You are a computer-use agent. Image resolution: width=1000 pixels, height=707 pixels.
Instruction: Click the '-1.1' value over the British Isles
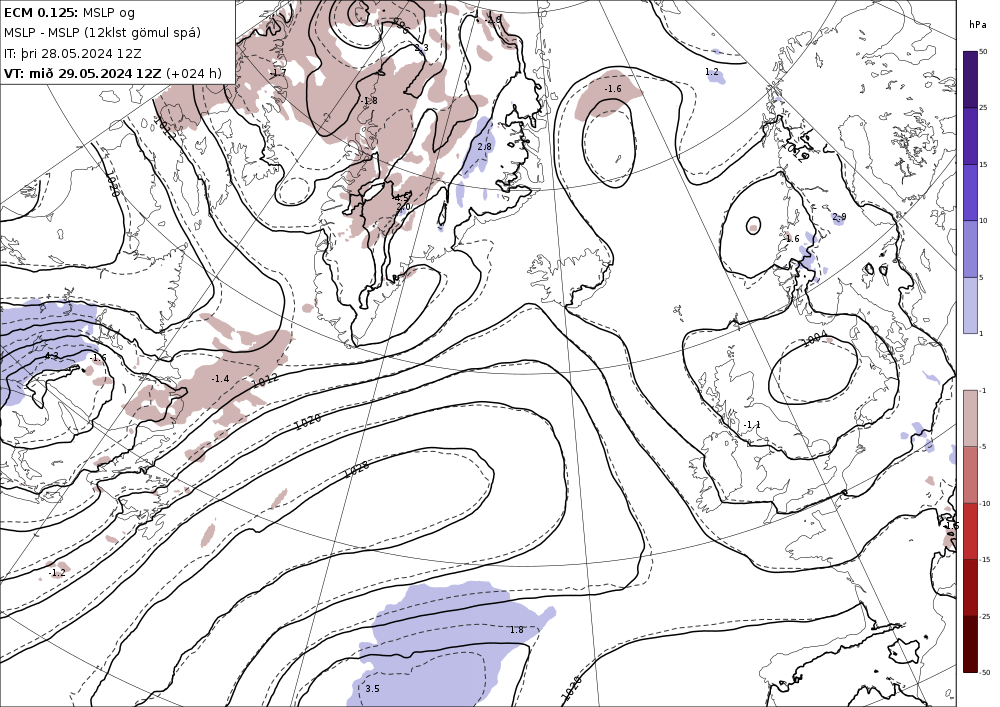[x=752, y=425]
